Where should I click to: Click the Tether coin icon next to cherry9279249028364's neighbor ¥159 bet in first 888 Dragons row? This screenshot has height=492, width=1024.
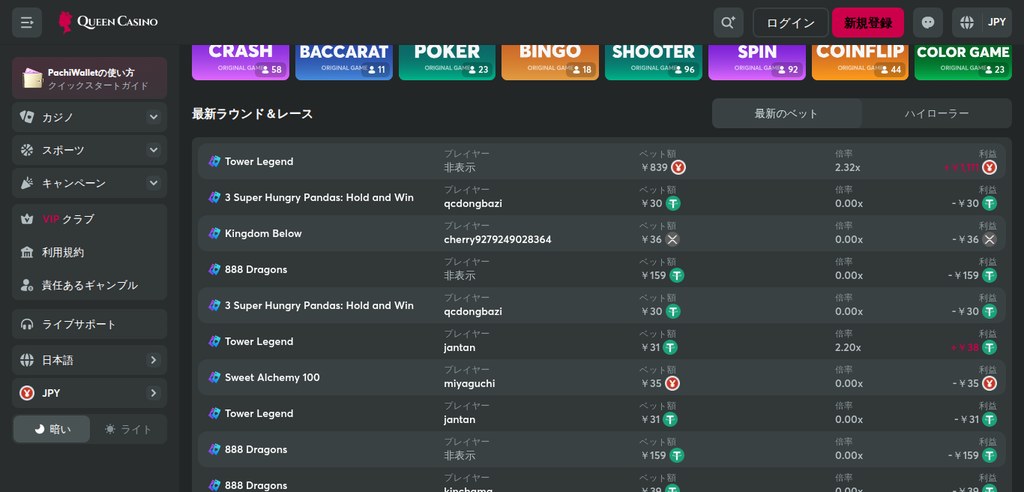[x=678, y=275]
